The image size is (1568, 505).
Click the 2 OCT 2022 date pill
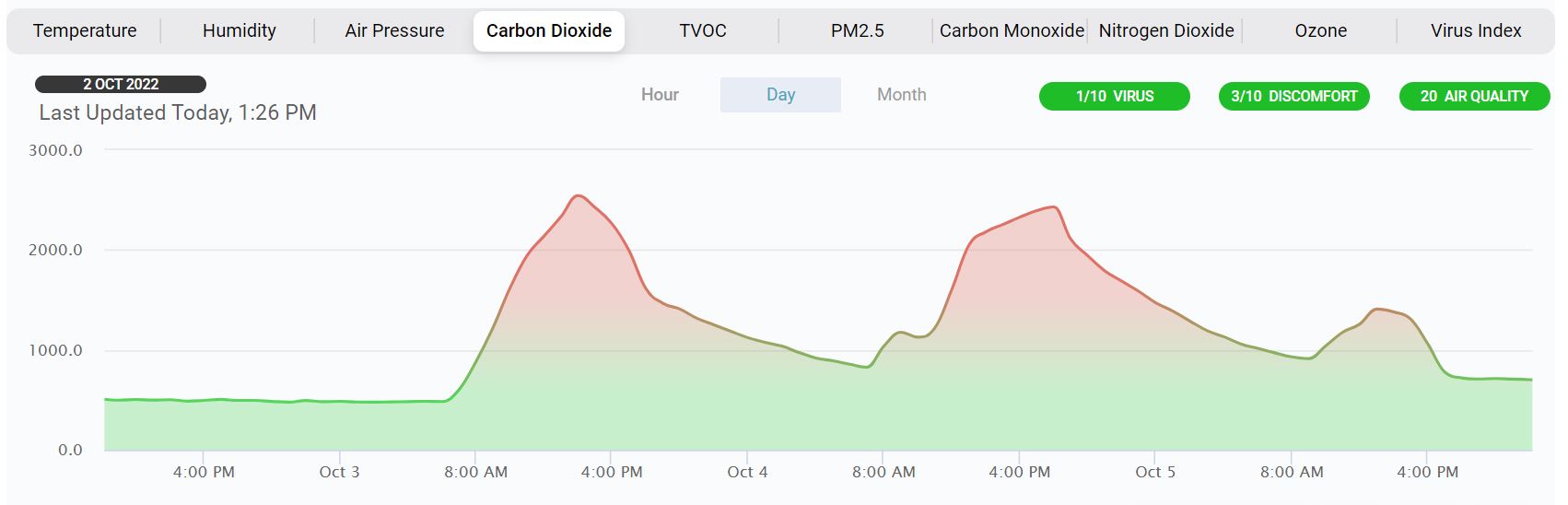(x=121, y=84)
